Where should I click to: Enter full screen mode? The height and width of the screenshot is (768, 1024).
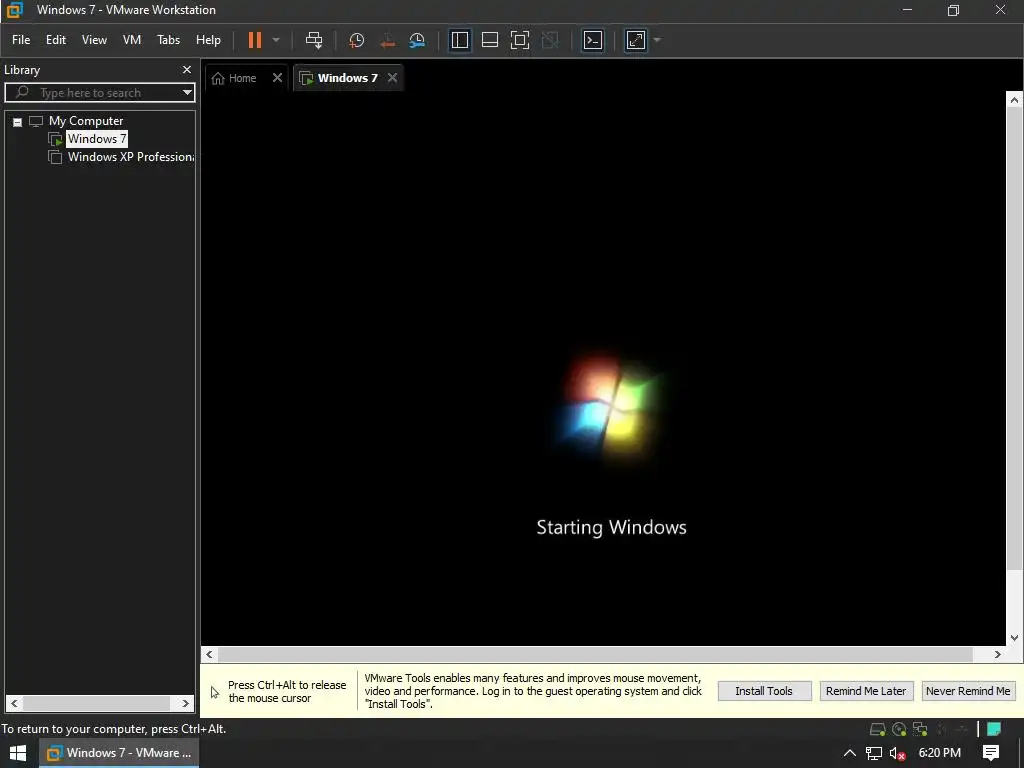pos(520,40)
